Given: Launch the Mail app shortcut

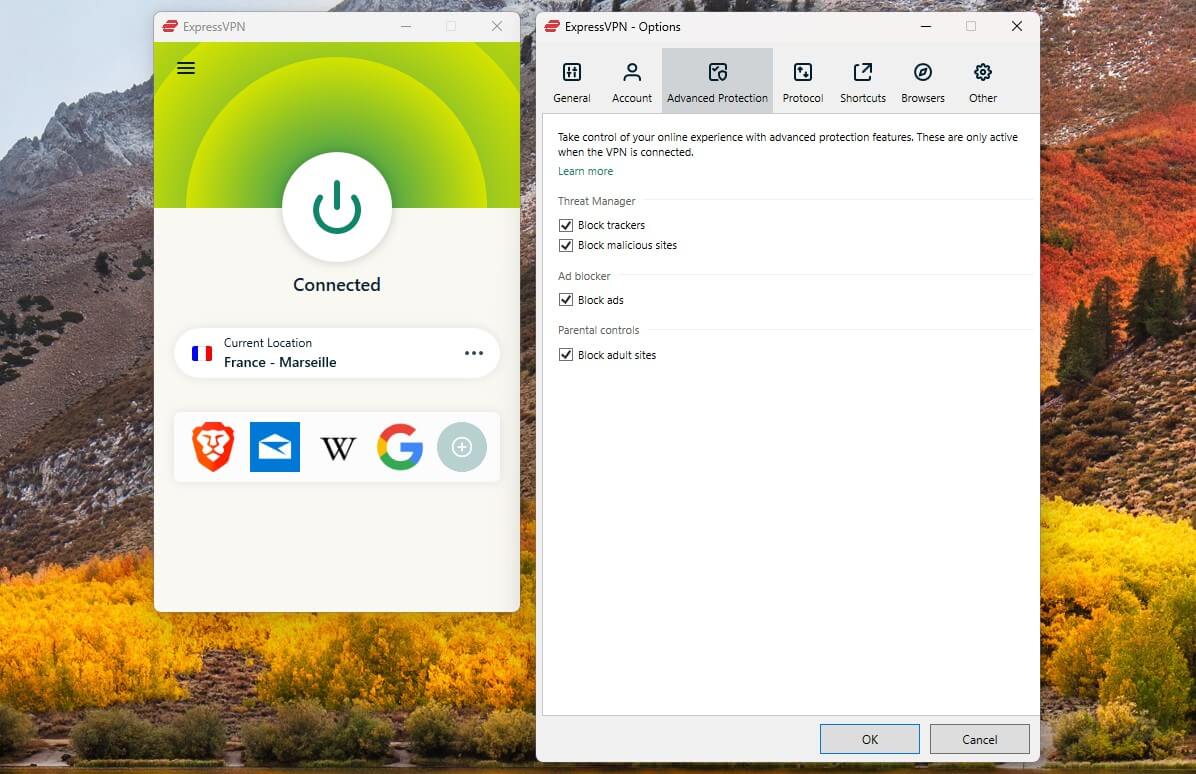Looking at the screenshot, I should tap(275, 447).
